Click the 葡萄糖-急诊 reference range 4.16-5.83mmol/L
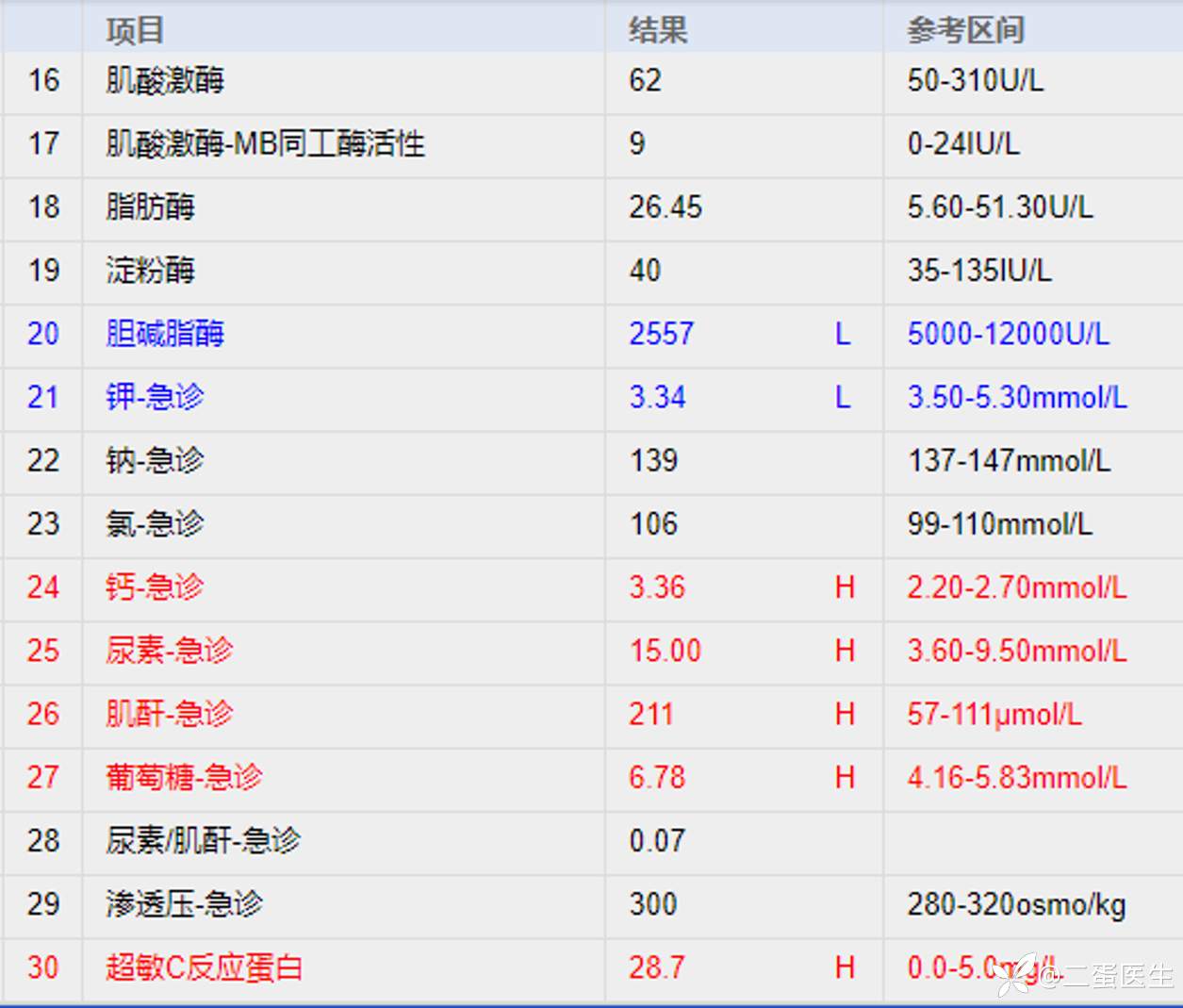Viewport: 1183px width, 1008px height. coord(1016,778)
